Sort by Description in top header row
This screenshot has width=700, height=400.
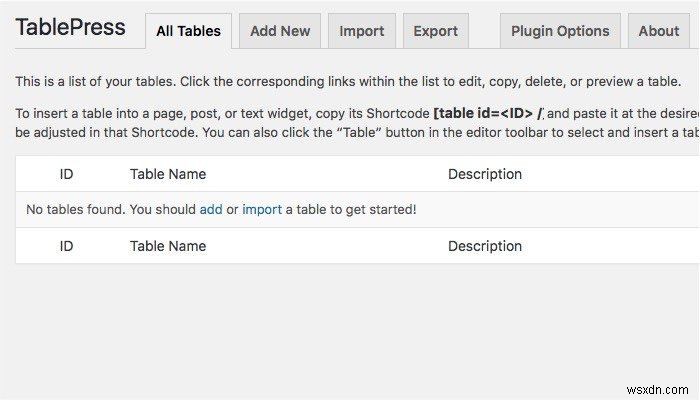coord(485,174)
